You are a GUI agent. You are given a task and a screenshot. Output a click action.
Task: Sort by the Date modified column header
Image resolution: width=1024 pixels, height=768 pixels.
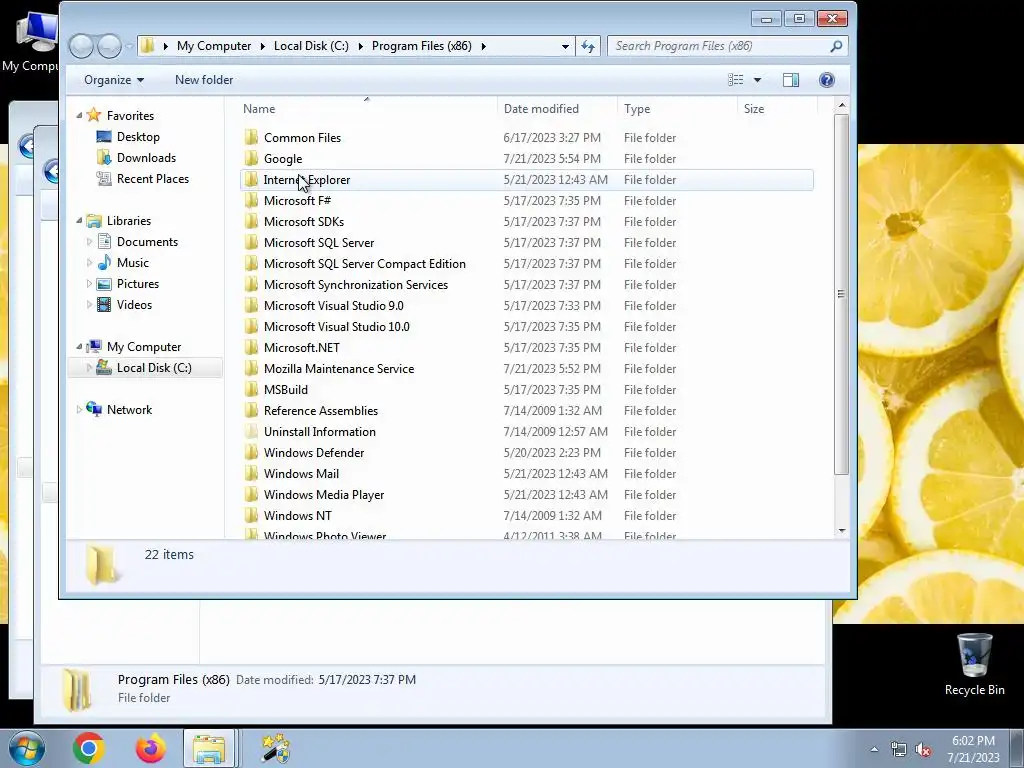[x=557, y=109]
